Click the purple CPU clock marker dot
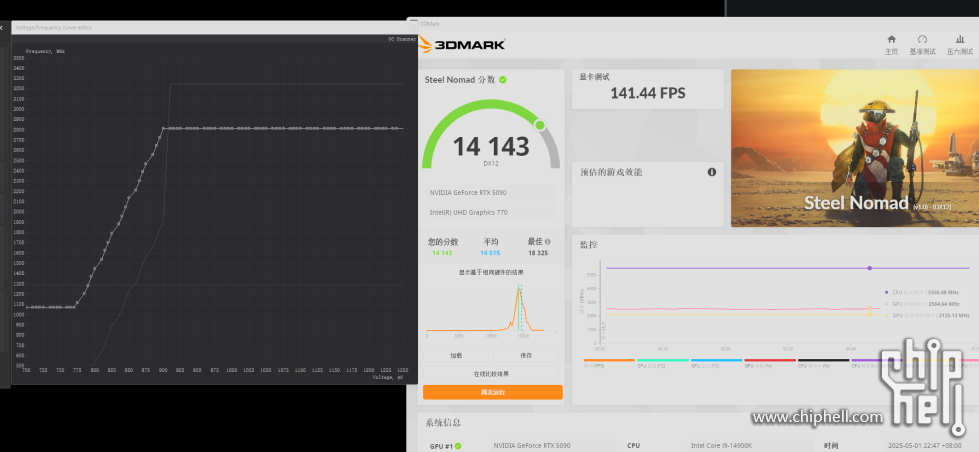The height and width of the screenshot is (452, 979). click(x=869, y=268)
